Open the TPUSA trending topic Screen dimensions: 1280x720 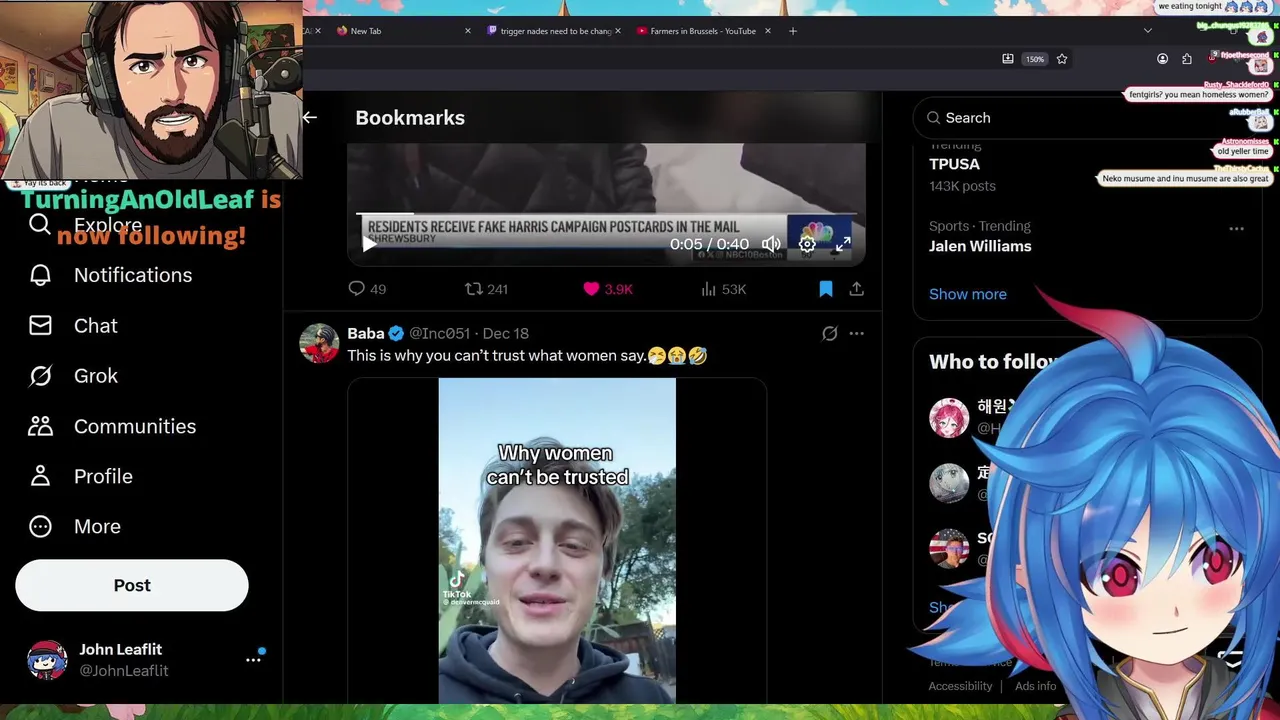coord(954,164)
